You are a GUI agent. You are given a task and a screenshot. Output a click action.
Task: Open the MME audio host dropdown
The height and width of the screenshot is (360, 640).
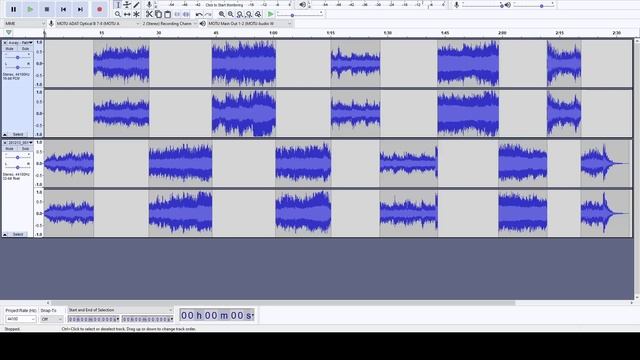point(24,24)
